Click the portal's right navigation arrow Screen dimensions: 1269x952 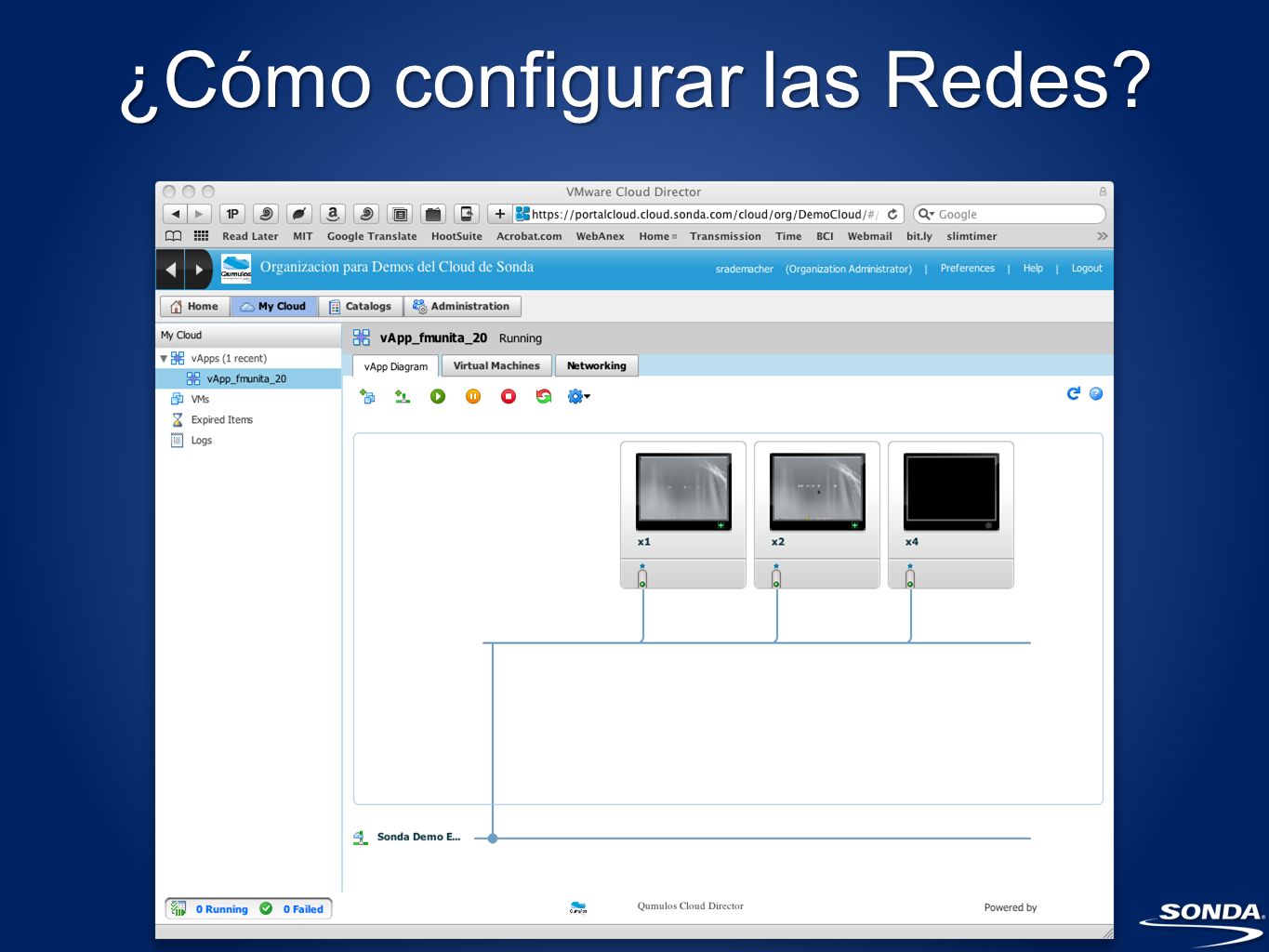[x=199, y=270]
